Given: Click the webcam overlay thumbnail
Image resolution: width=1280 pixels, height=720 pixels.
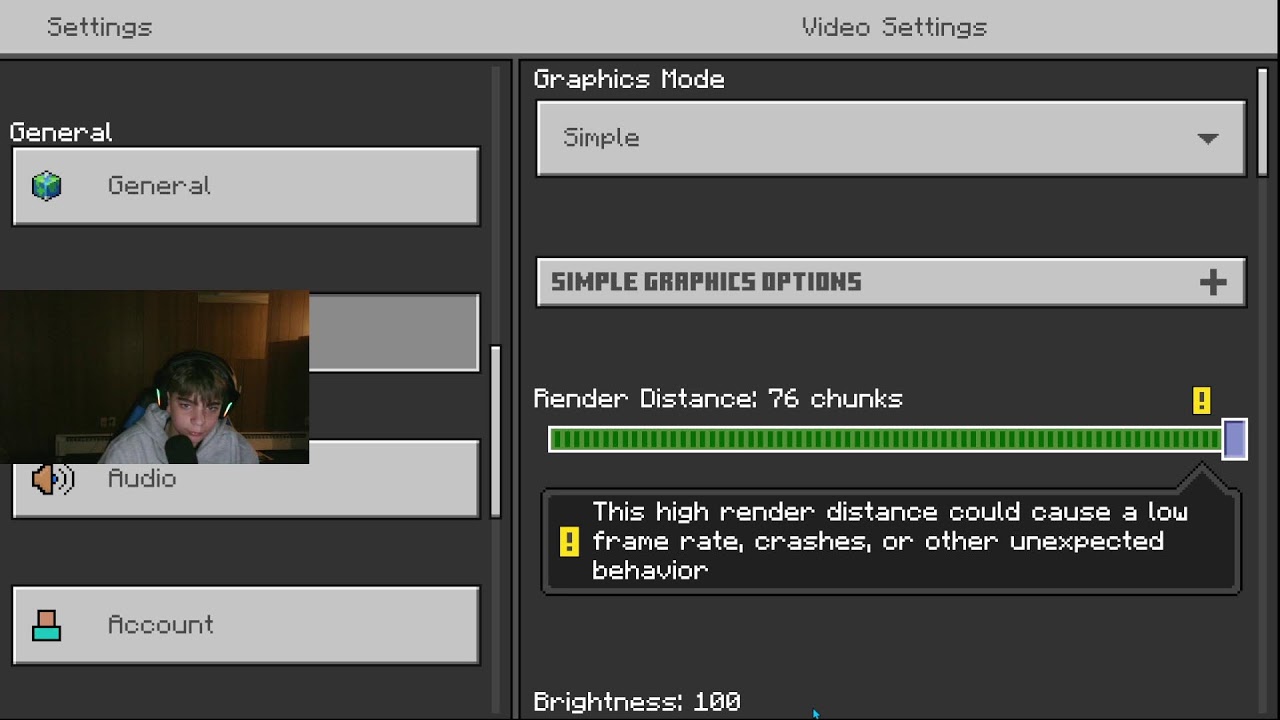Looking at the screenshot, I should pos(155,377).
